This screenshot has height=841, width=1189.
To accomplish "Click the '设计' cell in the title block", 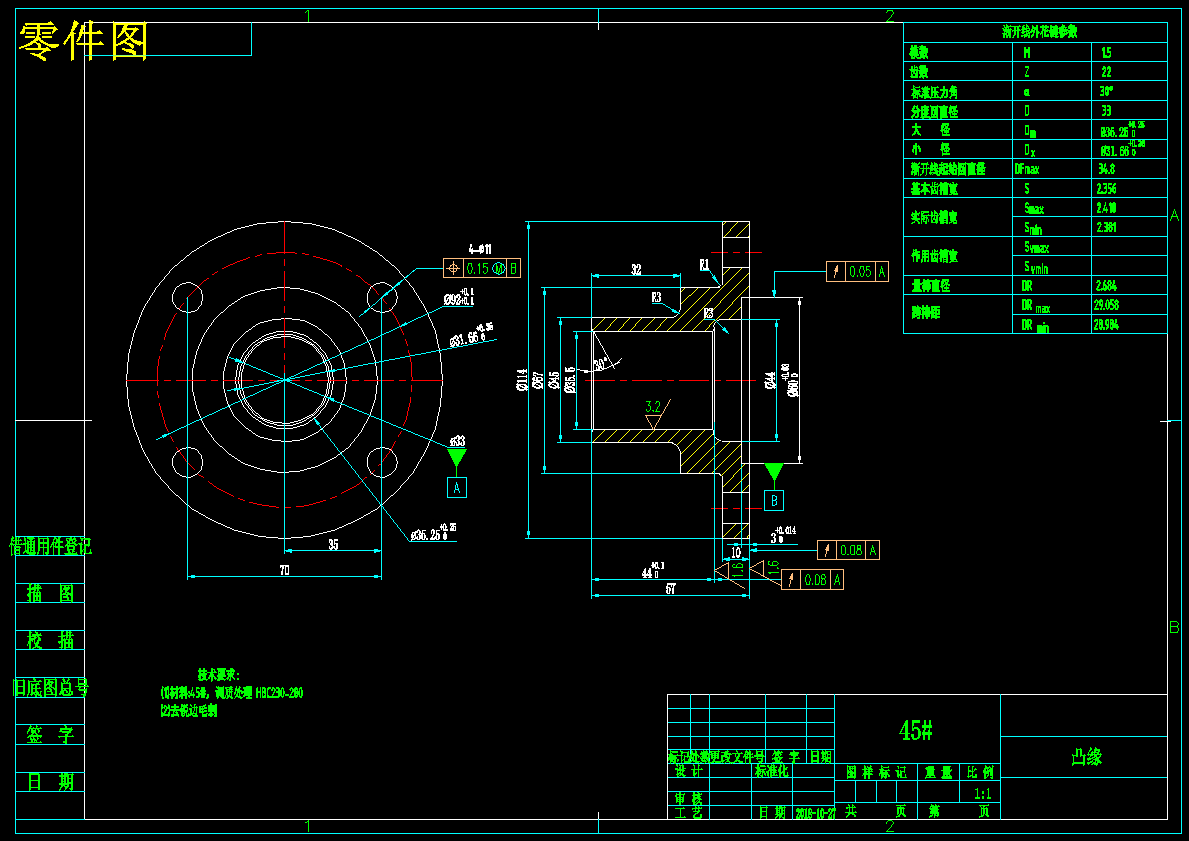I will point(689,771).
